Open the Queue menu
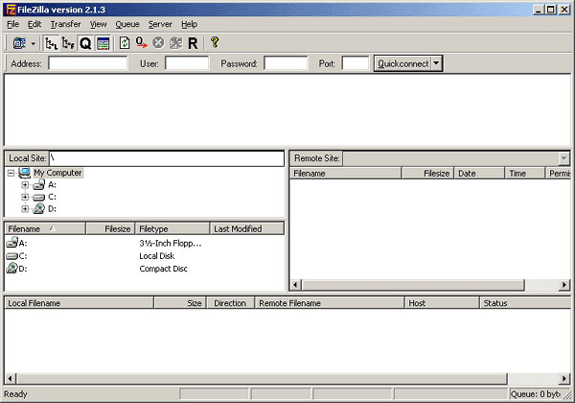This screenshot has width=575, height=403. [127, 24]
